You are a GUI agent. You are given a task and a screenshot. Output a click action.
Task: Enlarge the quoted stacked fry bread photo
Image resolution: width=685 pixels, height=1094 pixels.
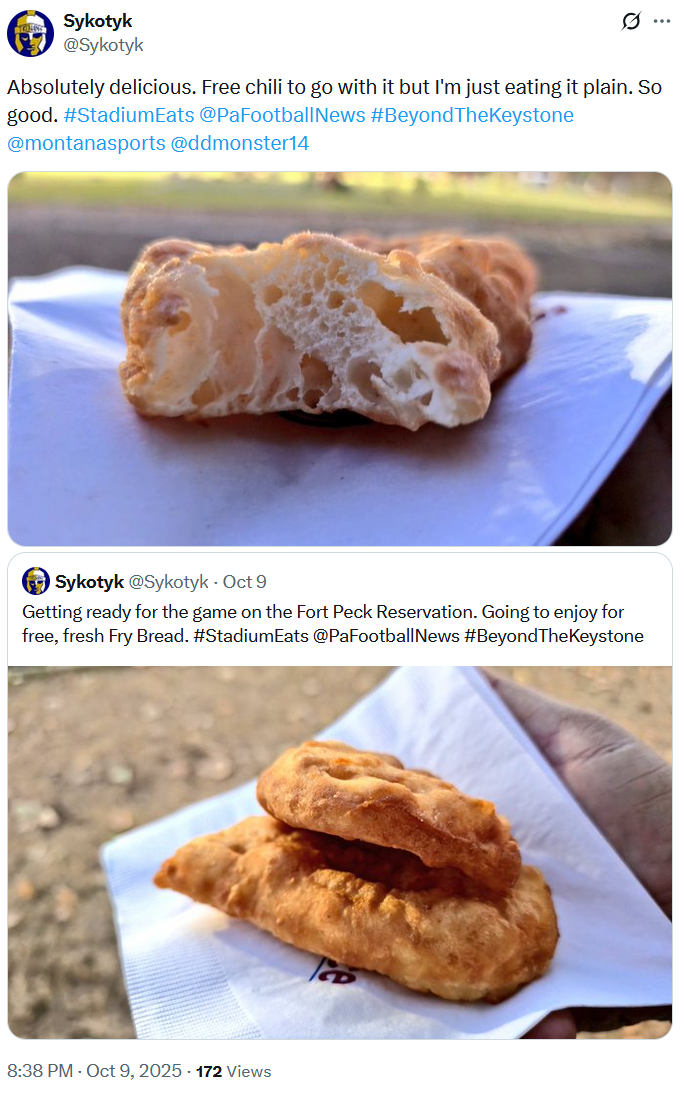[340, 852]
